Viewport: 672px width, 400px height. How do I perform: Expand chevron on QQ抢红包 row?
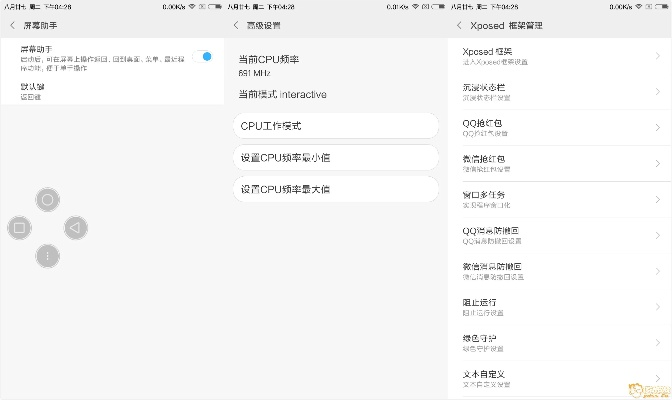657,127
